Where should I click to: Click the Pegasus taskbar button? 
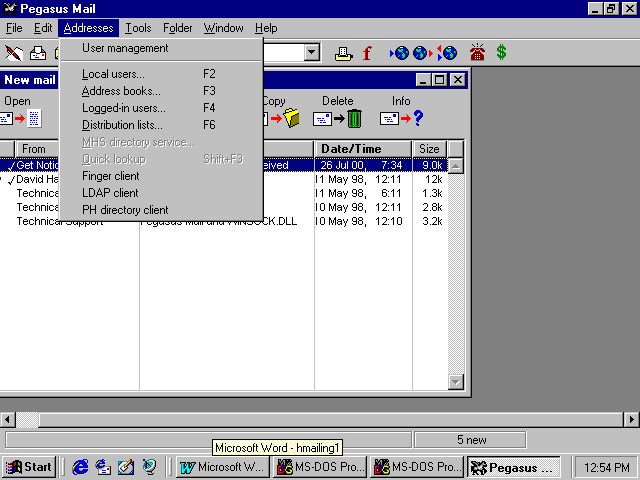point(513,467)
